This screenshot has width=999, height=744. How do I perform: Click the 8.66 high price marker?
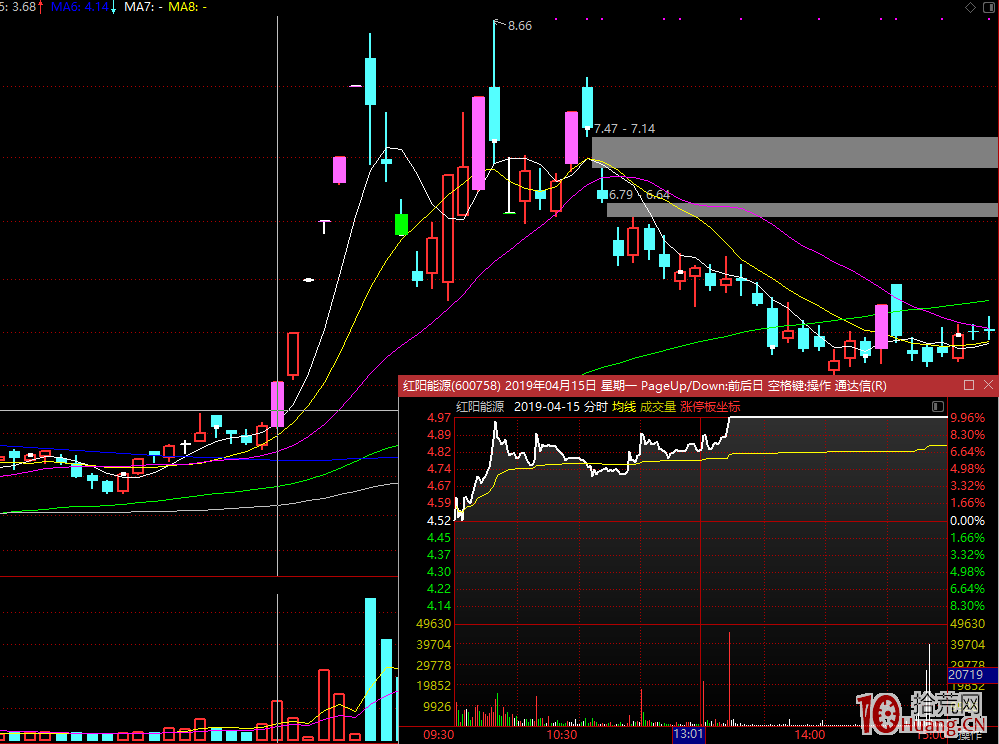520,25
